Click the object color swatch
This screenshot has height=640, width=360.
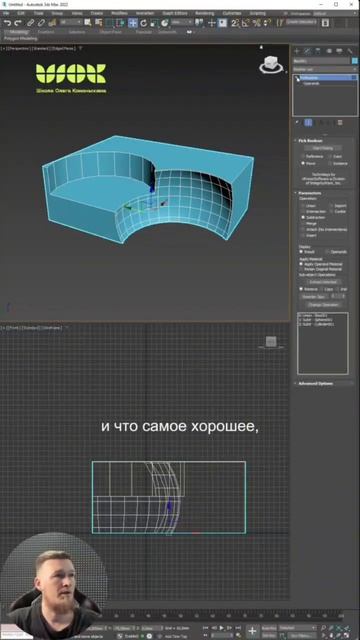tap(355, 61)
